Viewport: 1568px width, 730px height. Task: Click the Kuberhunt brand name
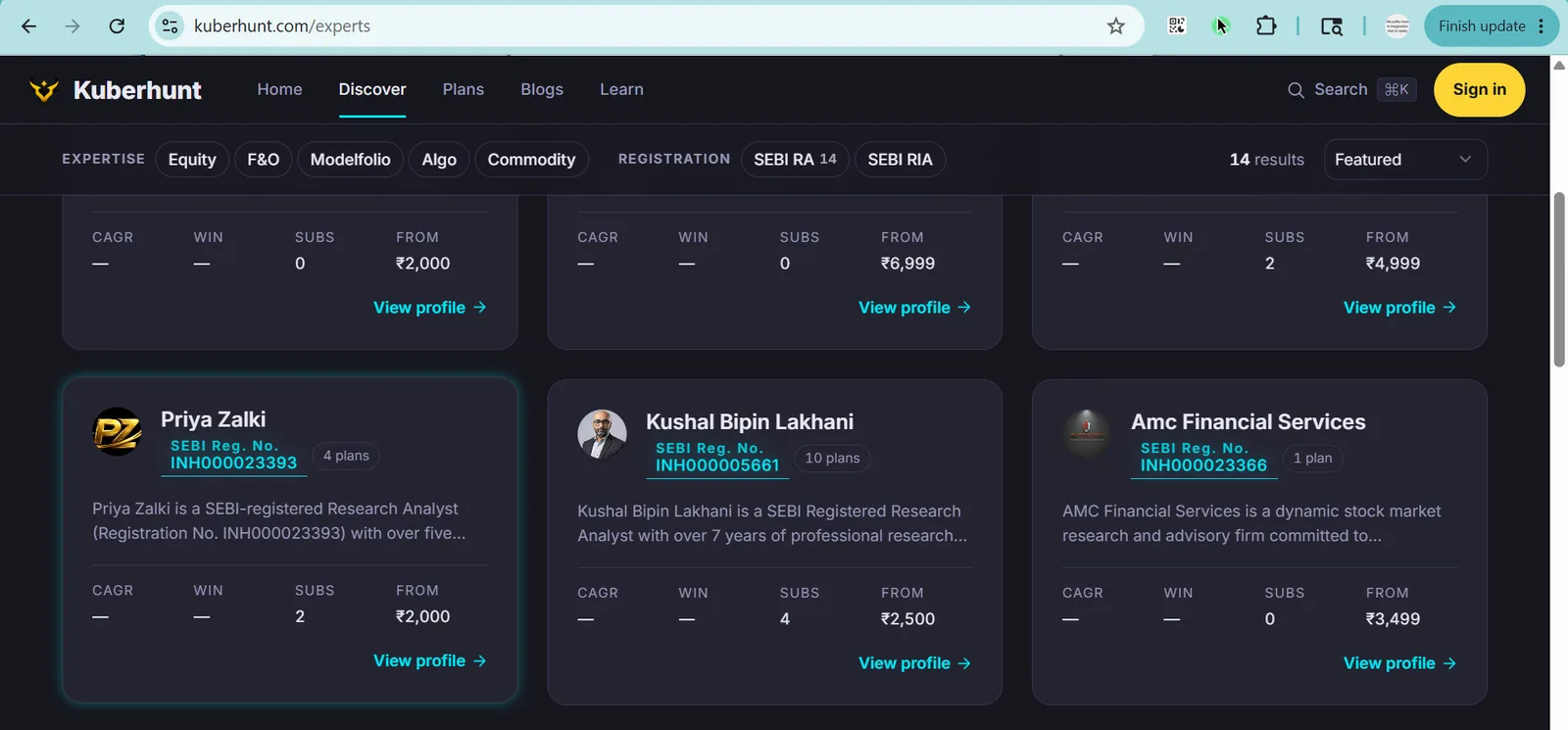click(137, 90)
